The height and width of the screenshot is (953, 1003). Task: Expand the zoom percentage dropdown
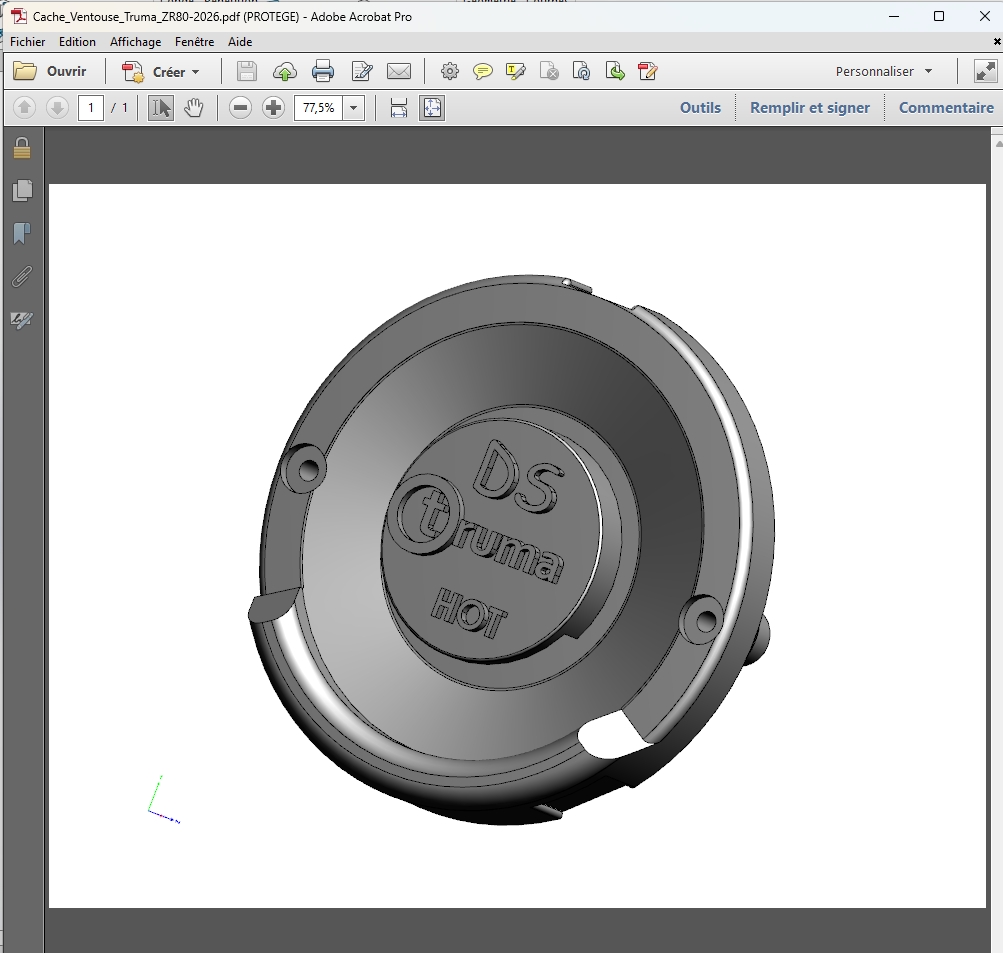tap(354, 108)
